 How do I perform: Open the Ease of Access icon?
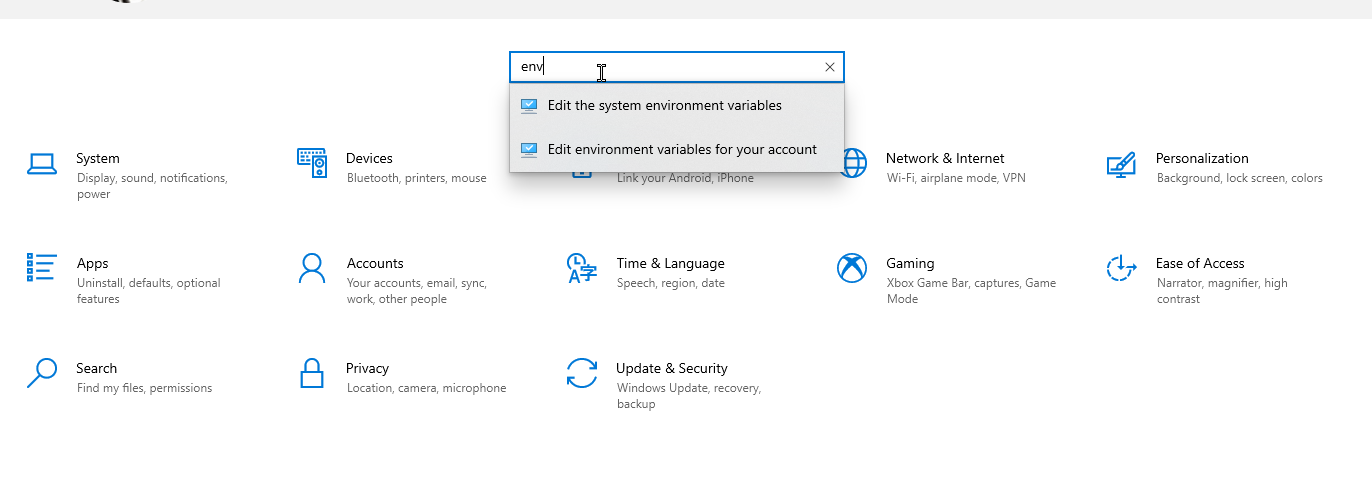1121,268
